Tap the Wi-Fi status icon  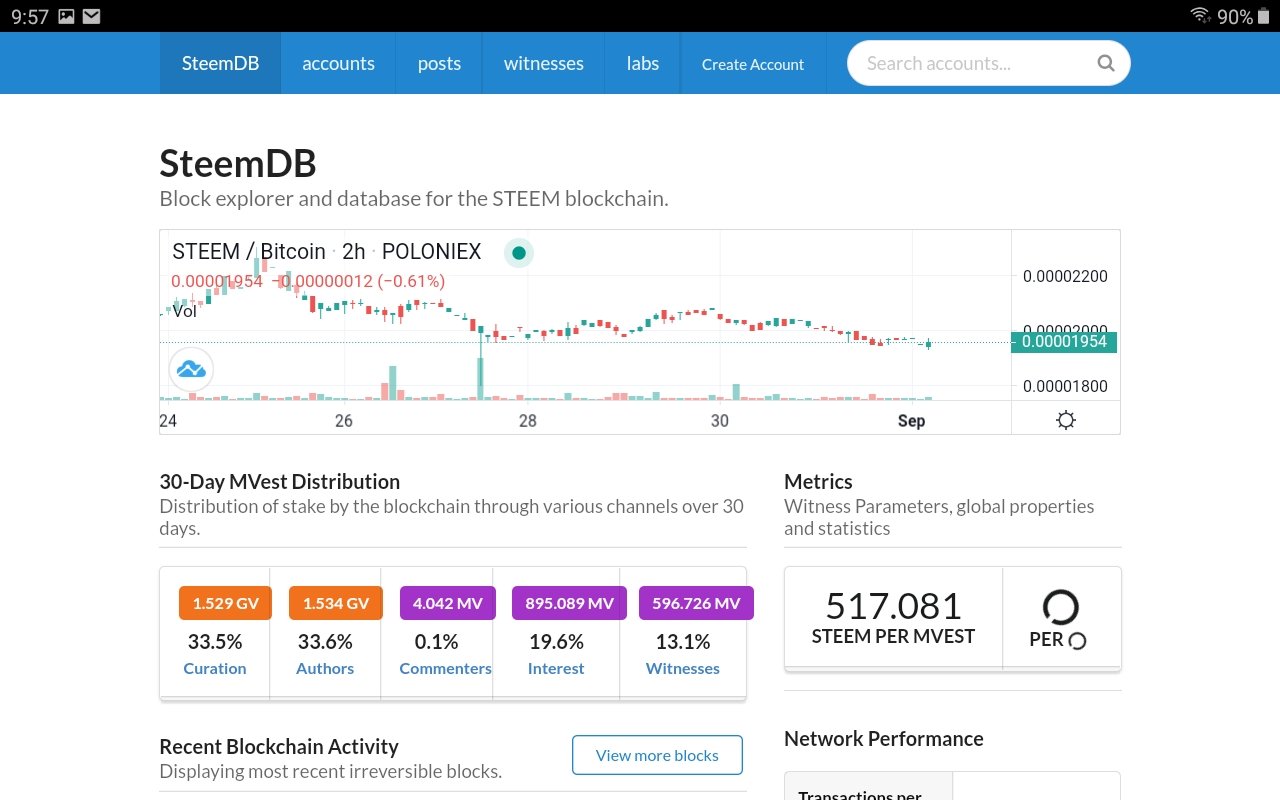[x=1200, y=16]
